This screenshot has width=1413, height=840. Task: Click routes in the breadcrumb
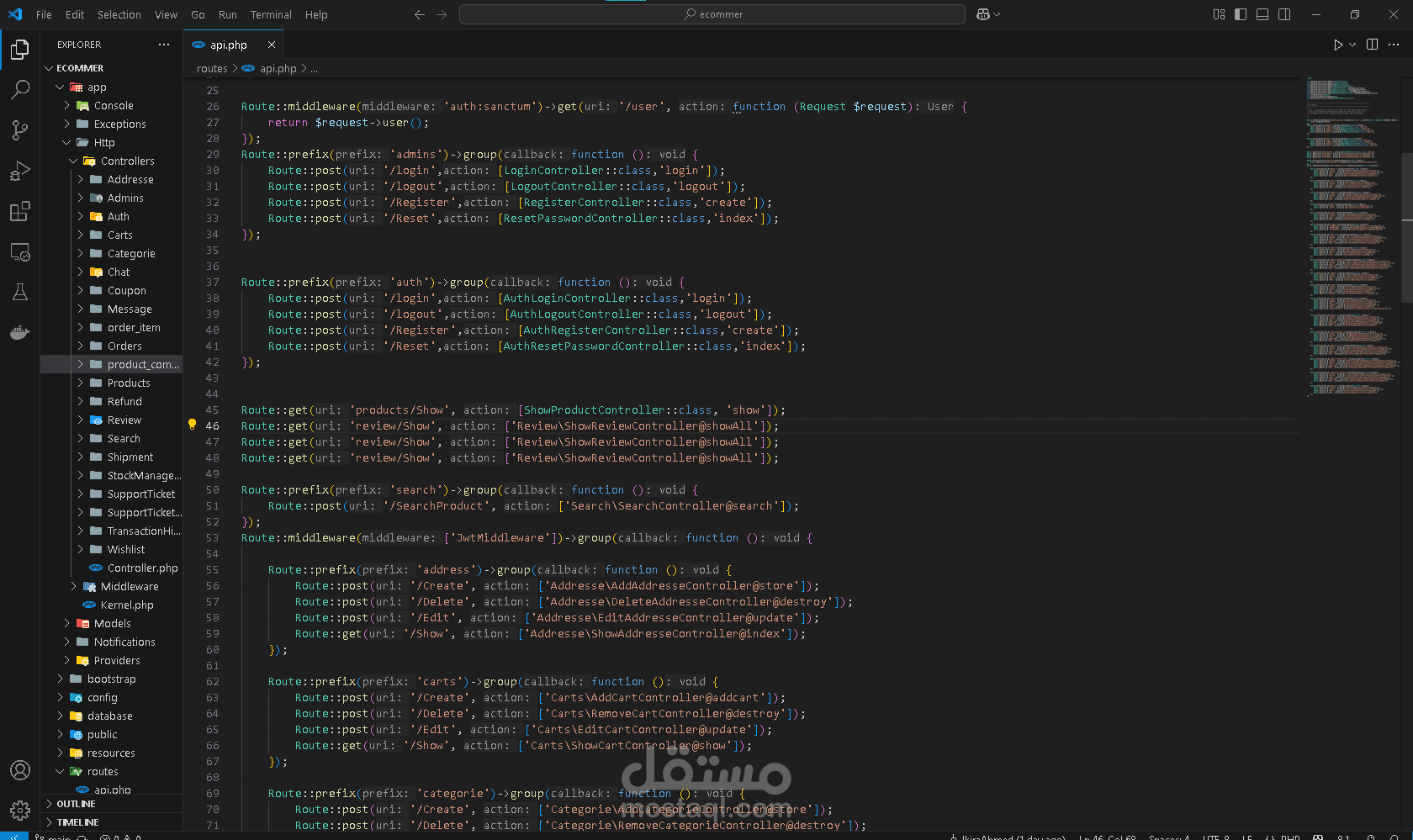pyautogui.click(x=212, y=69)
